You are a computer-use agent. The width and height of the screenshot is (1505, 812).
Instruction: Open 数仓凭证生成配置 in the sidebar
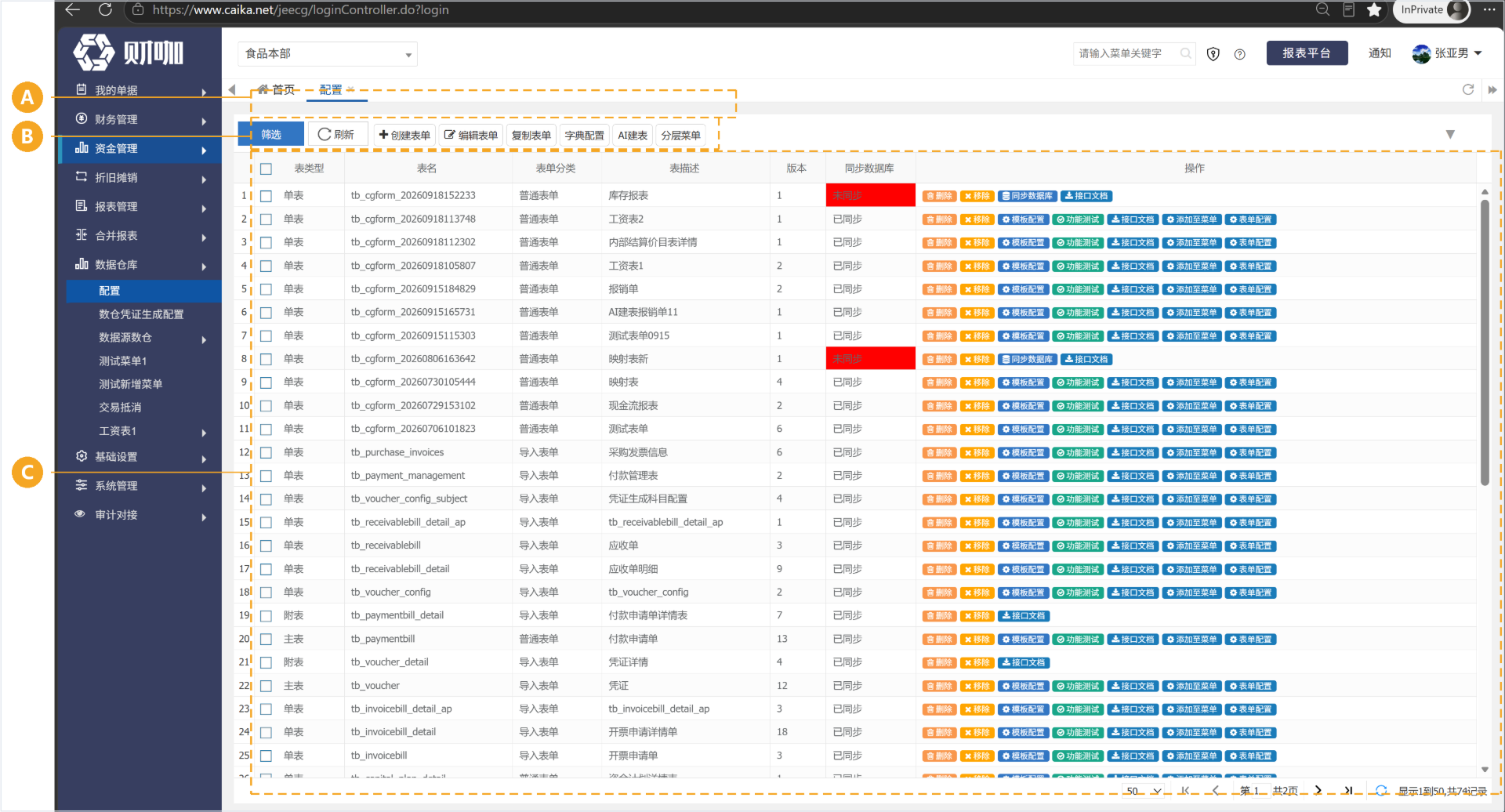tap(141, 314)
